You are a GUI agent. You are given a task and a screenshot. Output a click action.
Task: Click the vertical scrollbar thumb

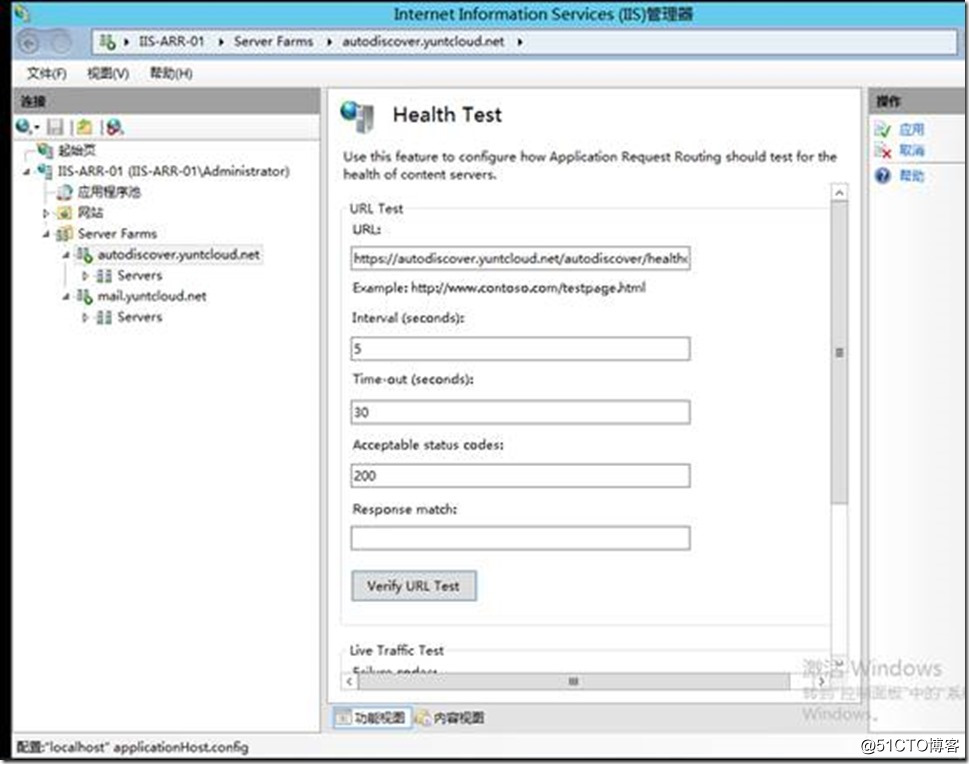click(839, 353)
